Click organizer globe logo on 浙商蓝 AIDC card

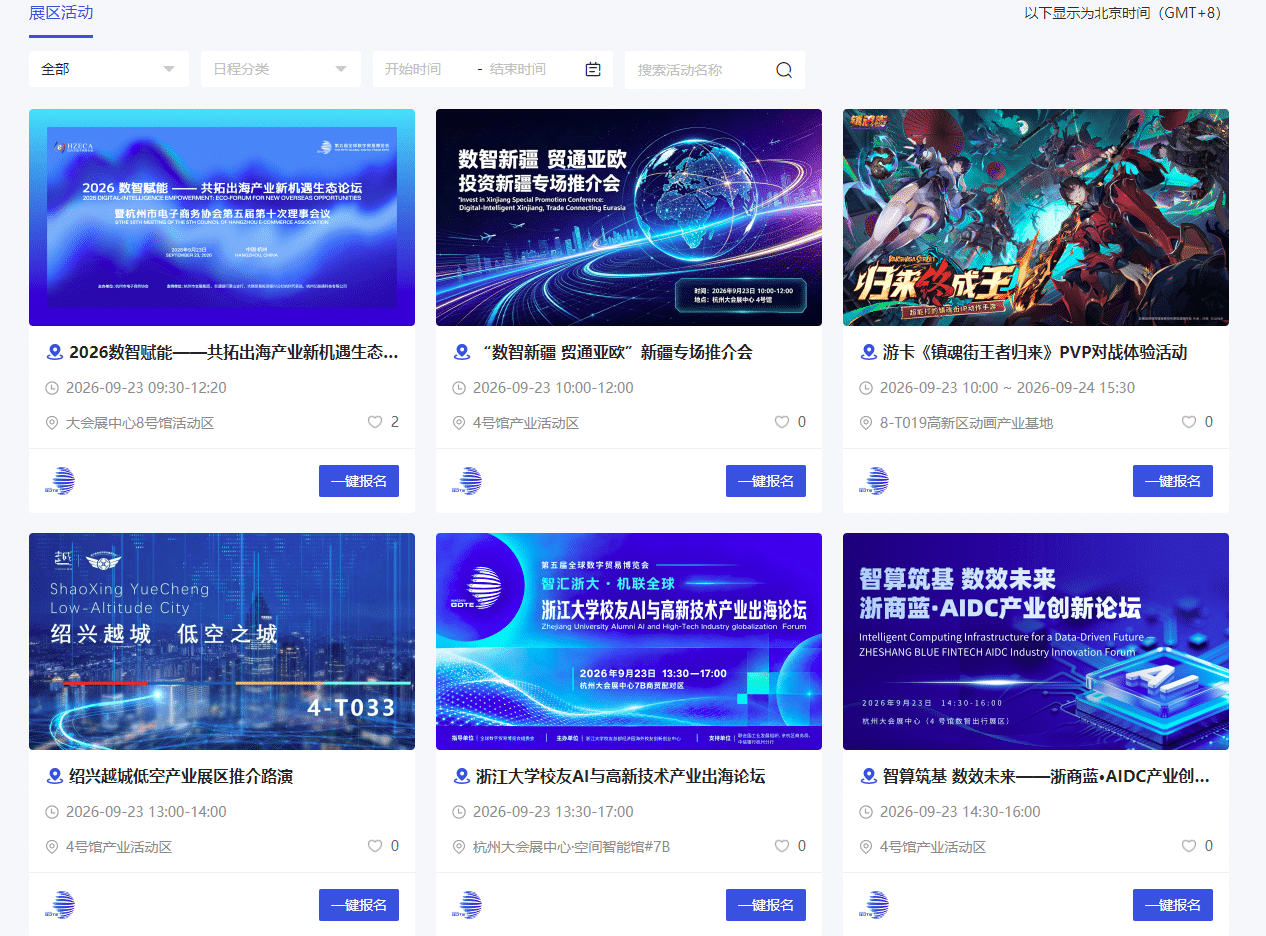point(874,905)
